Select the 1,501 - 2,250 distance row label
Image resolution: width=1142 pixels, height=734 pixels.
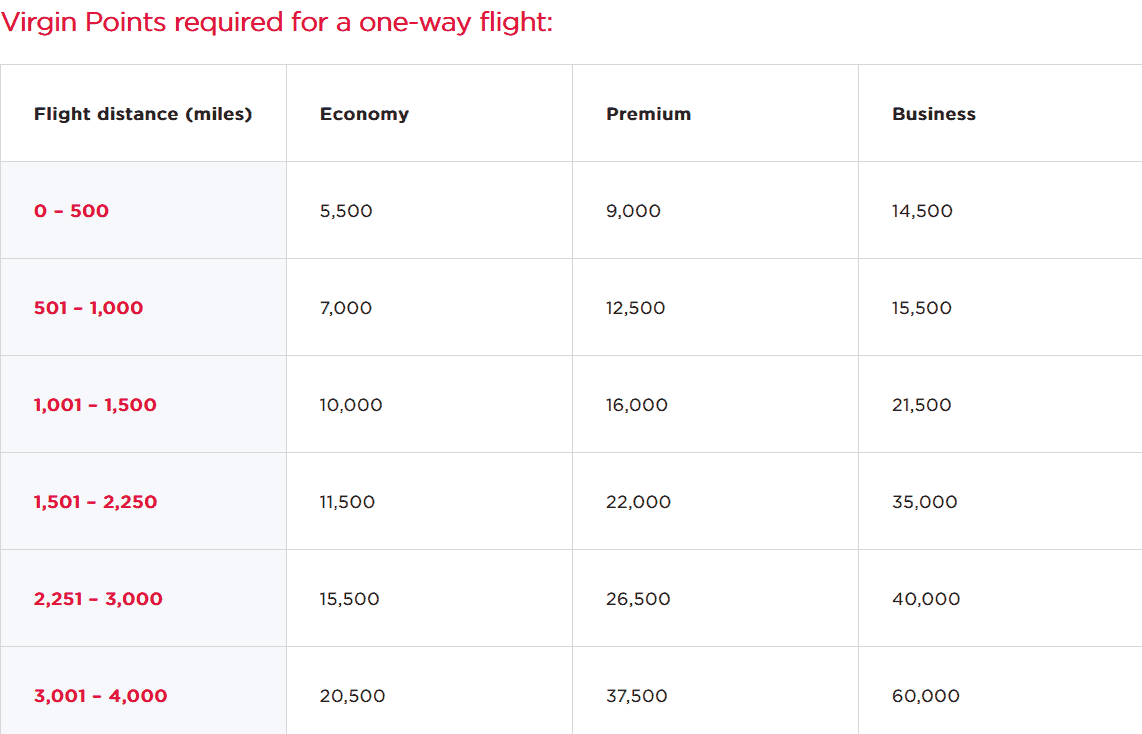95,502
